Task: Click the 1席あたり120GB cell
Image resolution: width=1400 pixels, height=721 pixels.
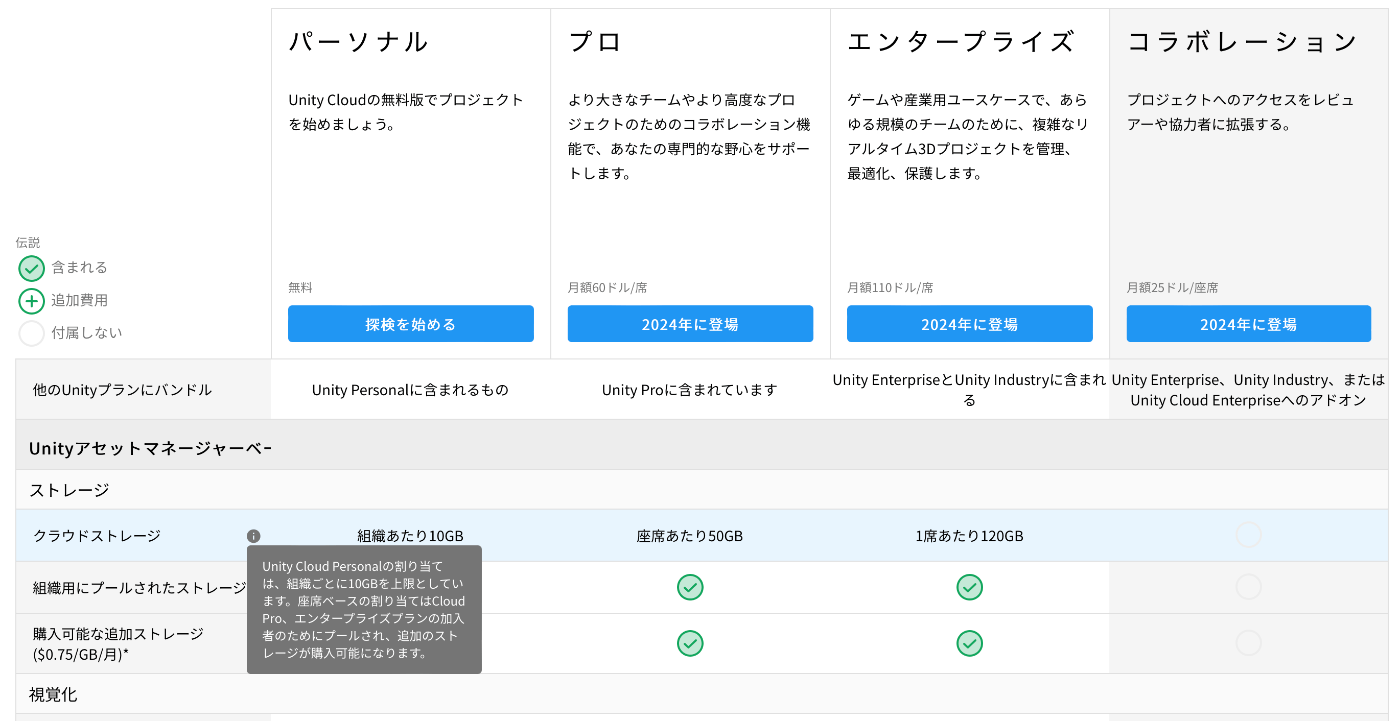Action: point(969,536)
